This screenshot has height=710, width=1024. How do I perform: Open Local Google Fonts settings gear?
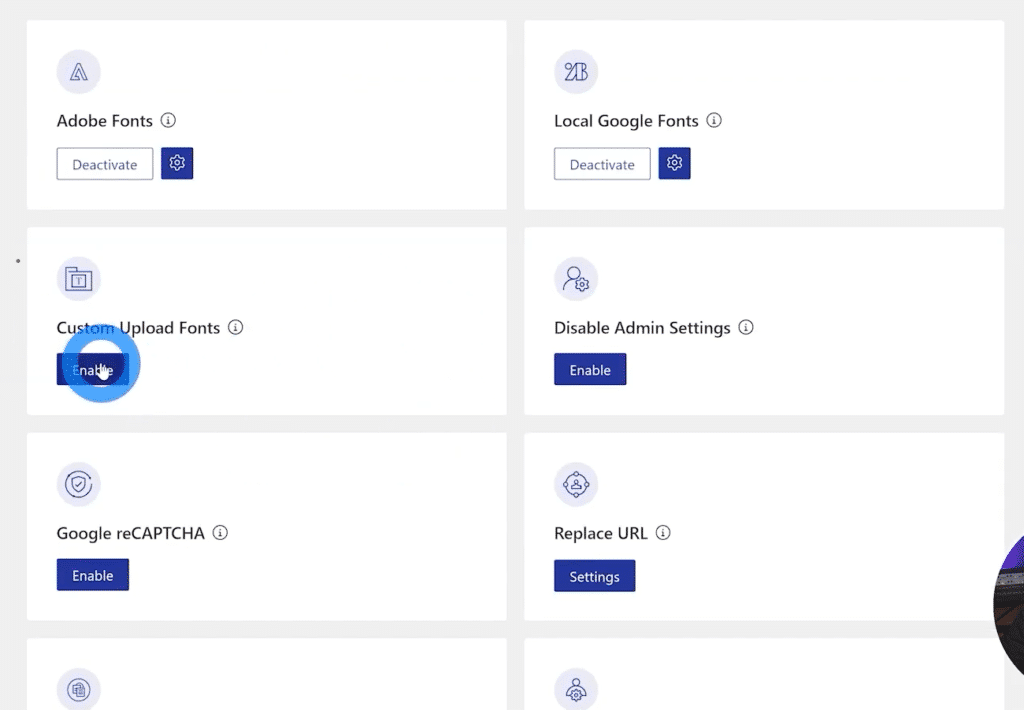tap(674, 162)
